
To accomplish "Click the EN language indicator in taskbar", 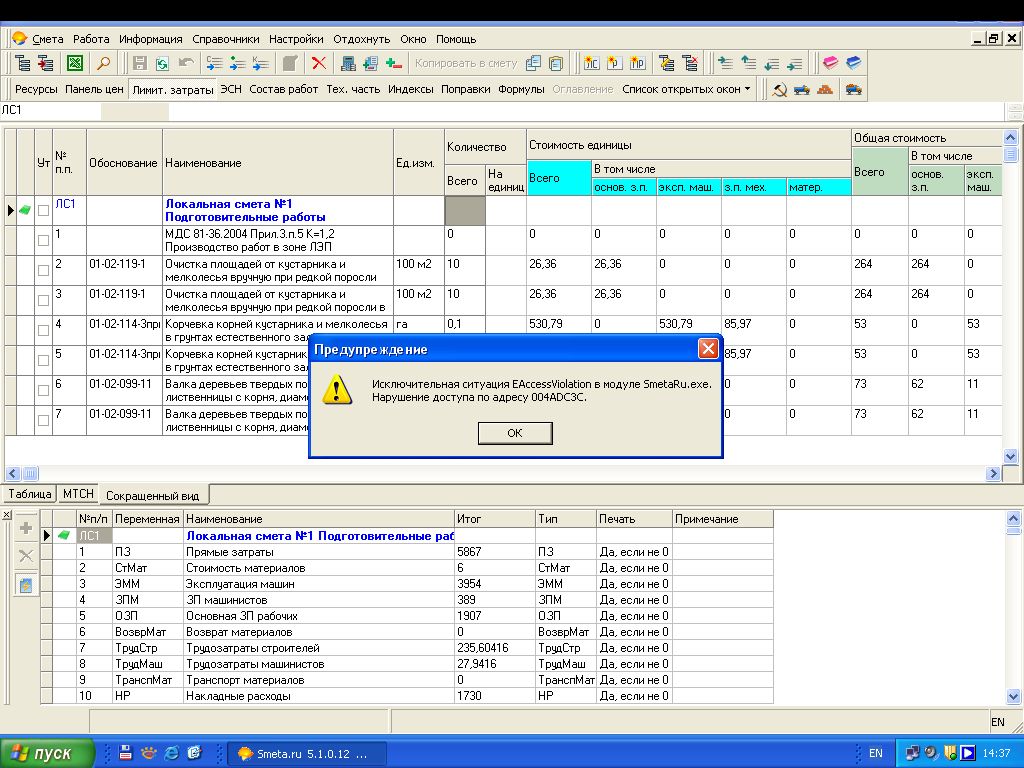I will coord(876,753).
